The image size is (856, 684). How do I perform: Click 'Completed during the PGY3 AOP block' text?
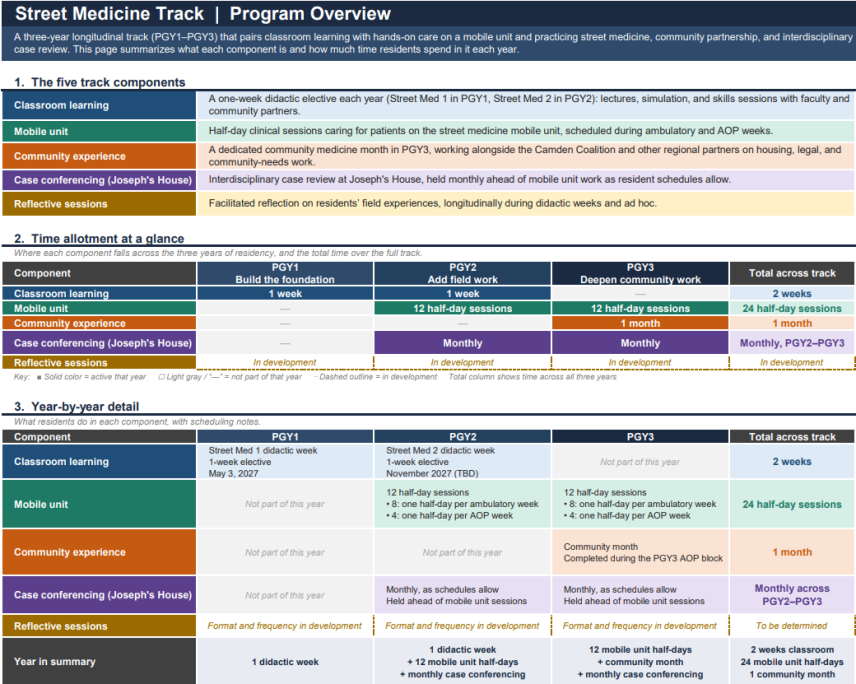tap(643, 558)
